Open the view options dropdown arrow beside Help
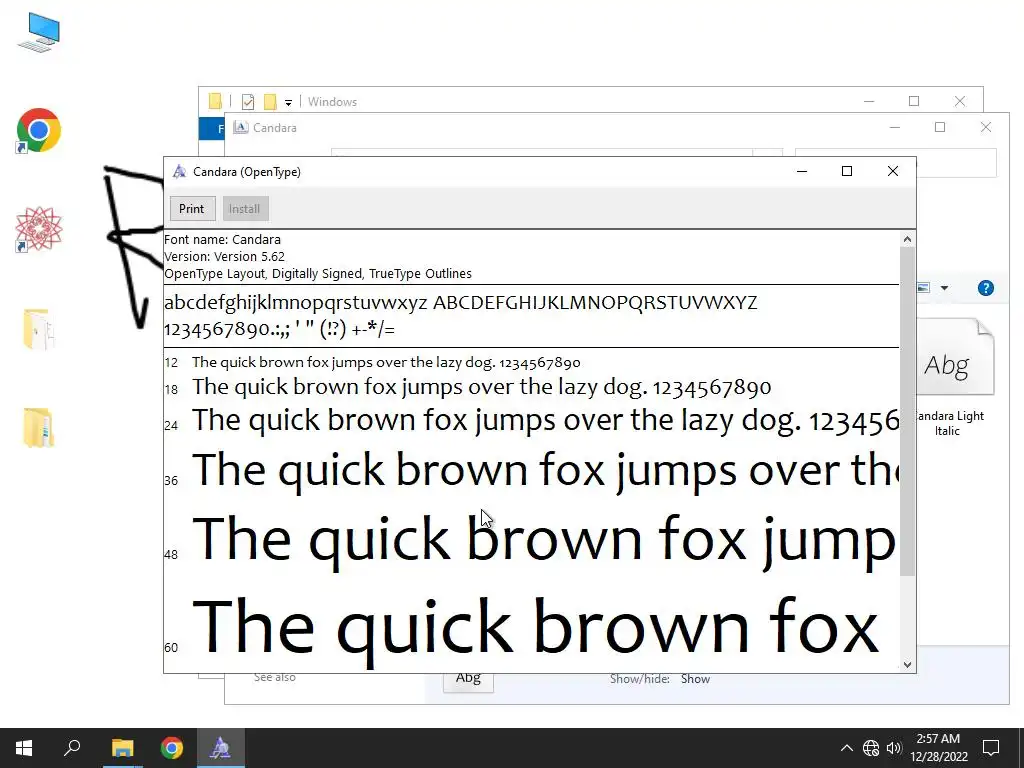Image resolution: width=1024 pixels, height=768 pixels. tap(944, 288)
